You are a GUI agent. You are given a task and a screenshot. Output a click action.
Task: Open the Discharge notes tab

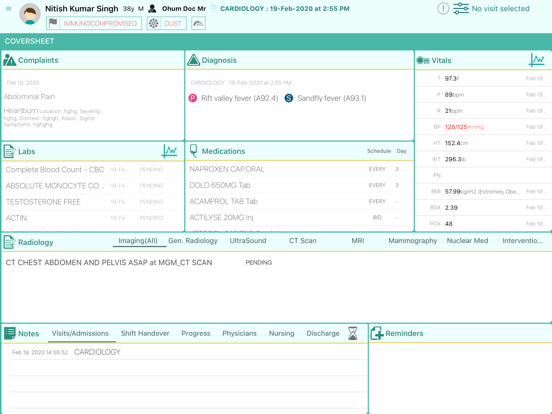click(x=323, y=333)
